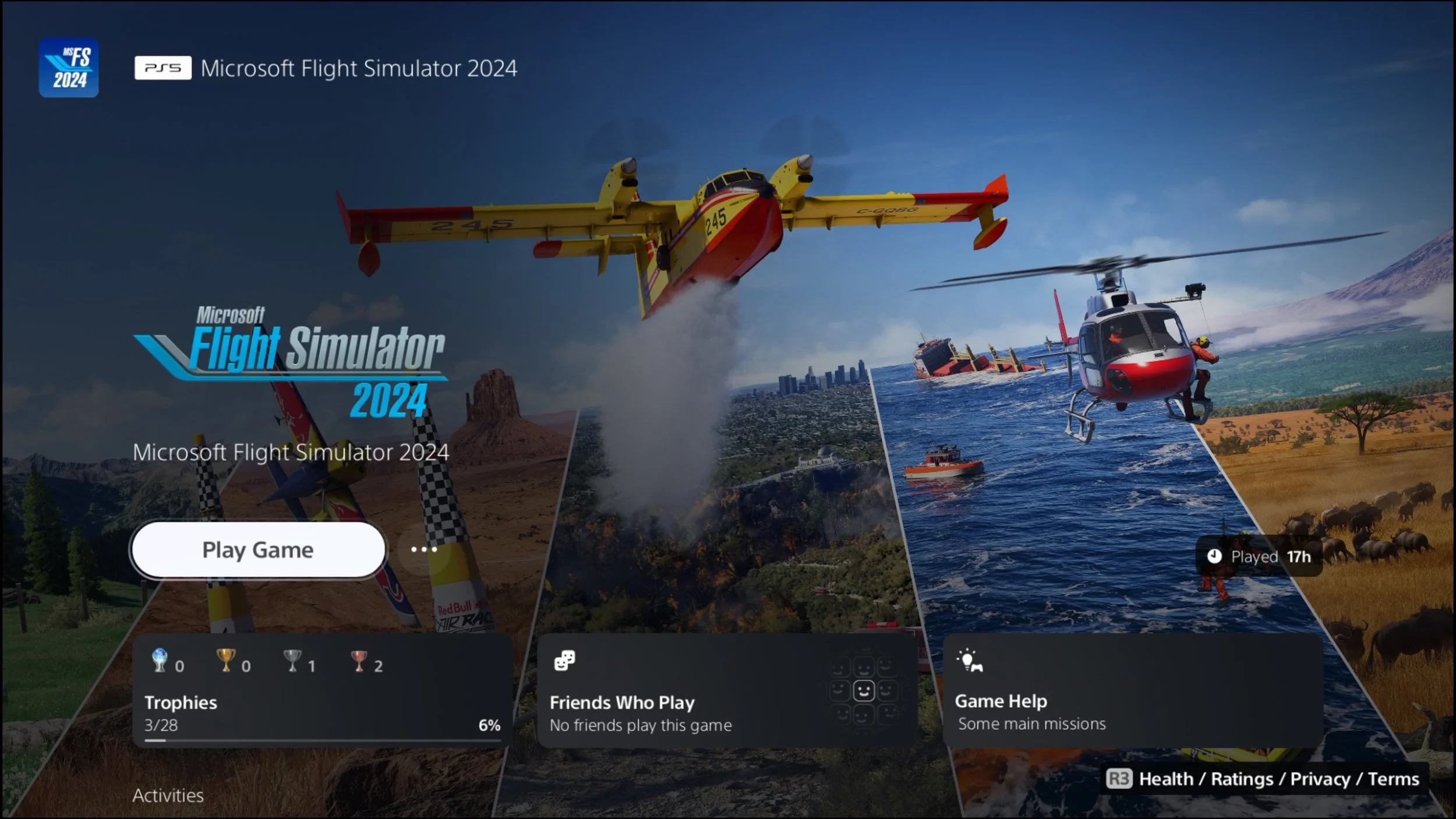The image size is (1456, 819).
Task: Click the R3 button indicator
Action: pyautogui.click(x=1119, y=779)
